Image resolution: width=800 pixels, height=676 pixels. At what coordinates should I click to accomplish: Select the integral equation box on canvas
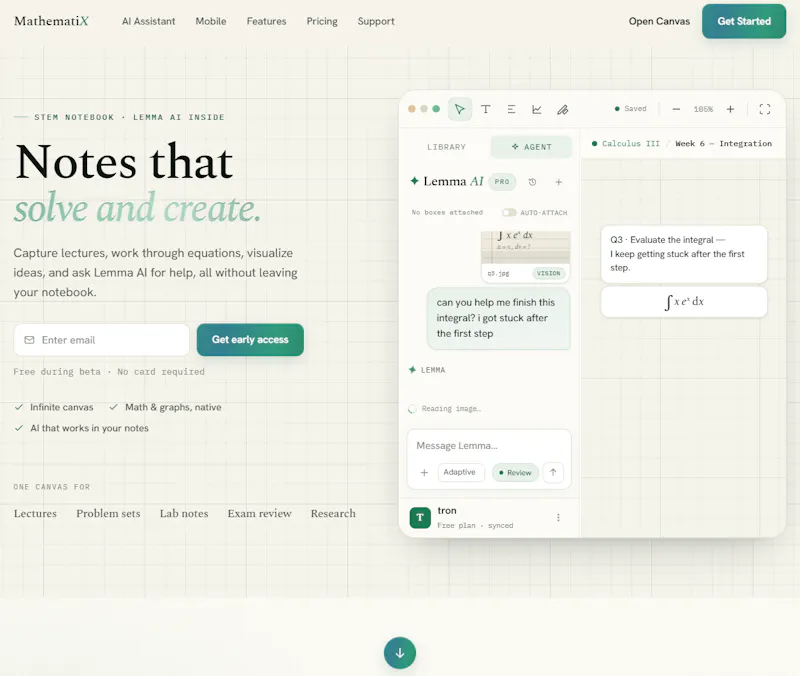click(x=684, y=302)
